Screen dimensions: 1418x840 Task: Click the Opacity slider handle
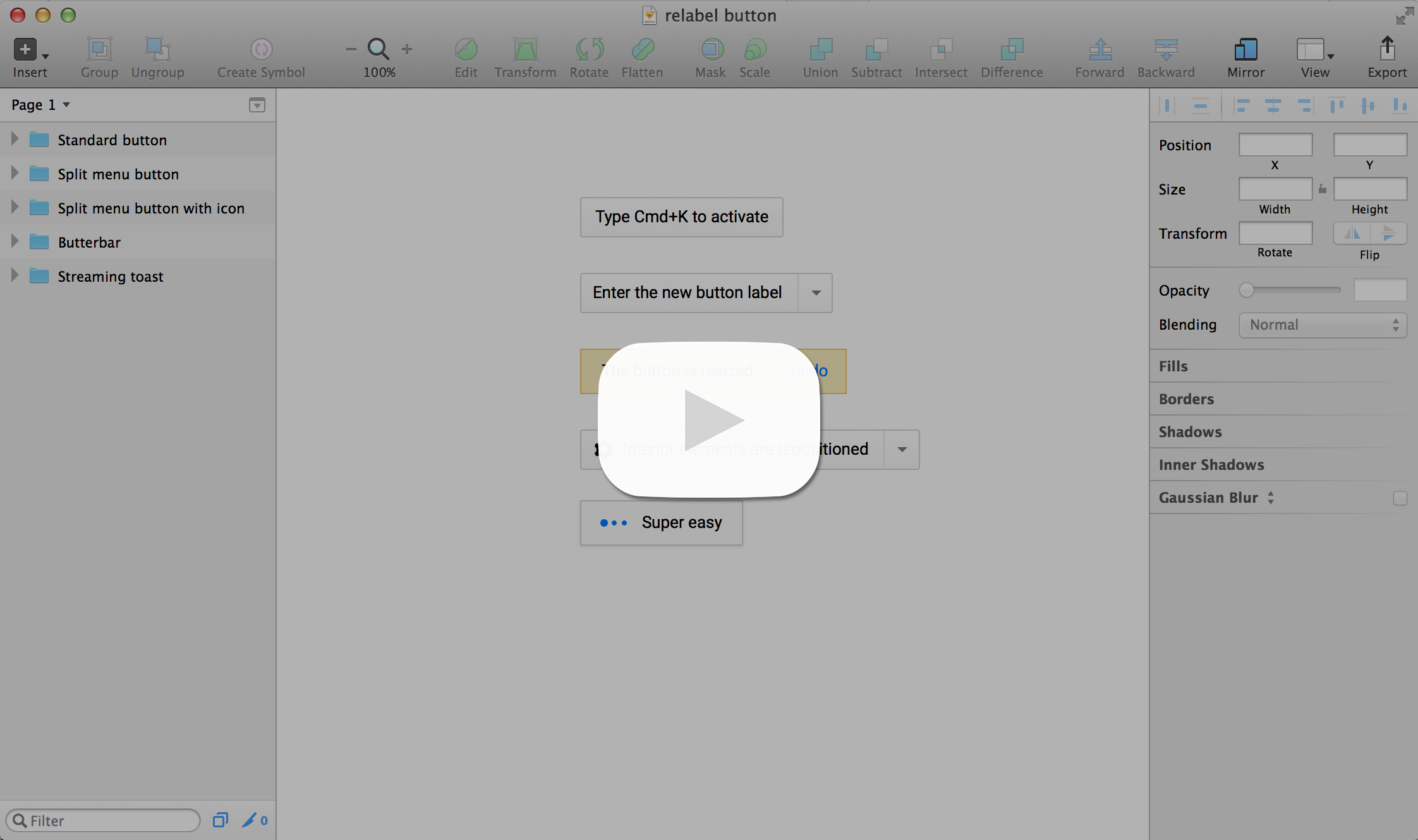[1246, 290]
